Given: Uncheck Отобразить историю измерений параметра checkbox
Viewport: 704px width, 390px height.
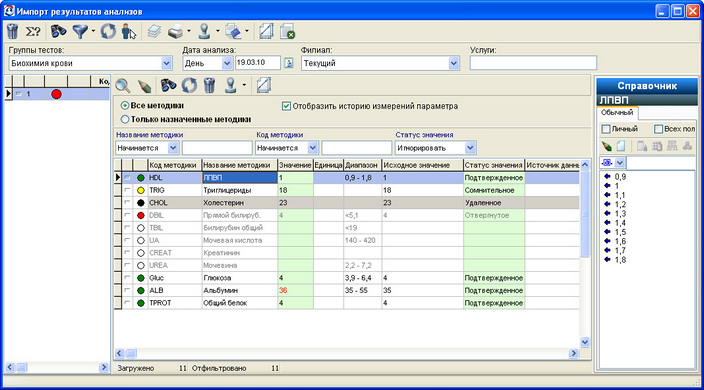Looking at the screenshot, I should (x=286, y=106).
